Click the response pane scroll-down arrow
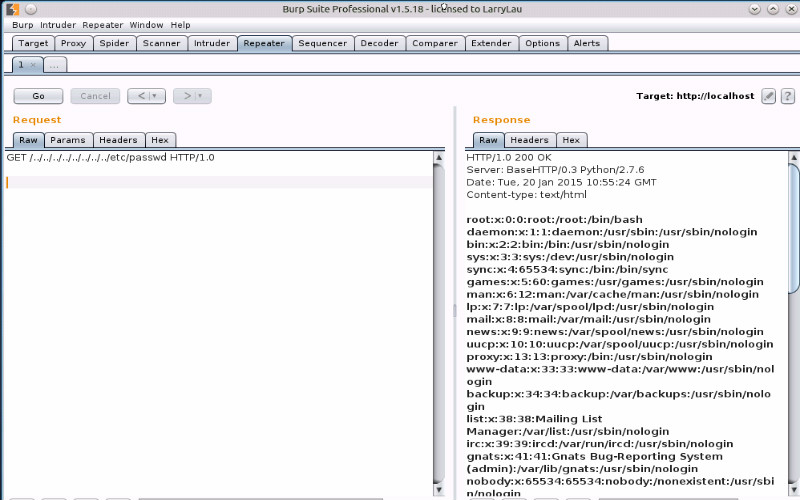Image resolution: width=800 pixels, height=500 pixels. tap(794, 490)
